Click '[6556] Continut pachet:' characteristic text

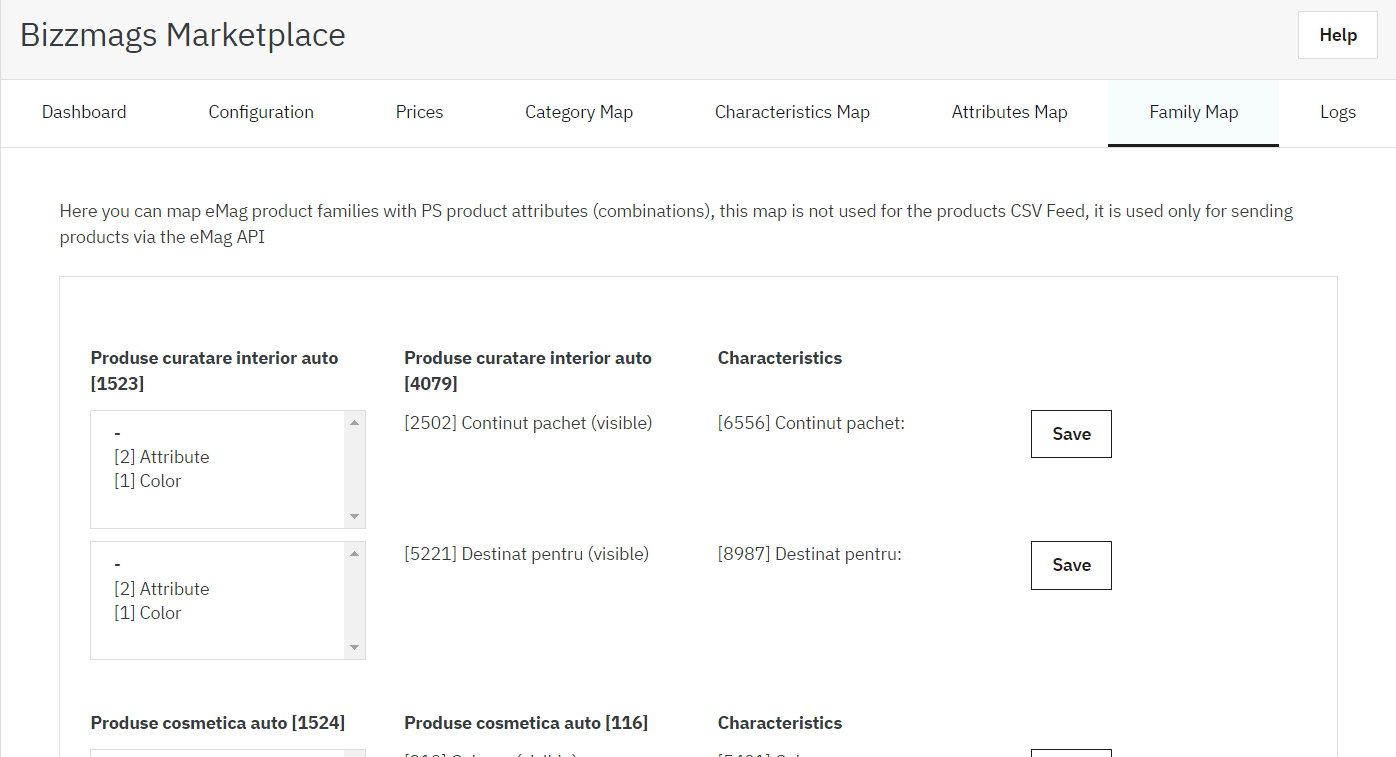tap(811, 423)
